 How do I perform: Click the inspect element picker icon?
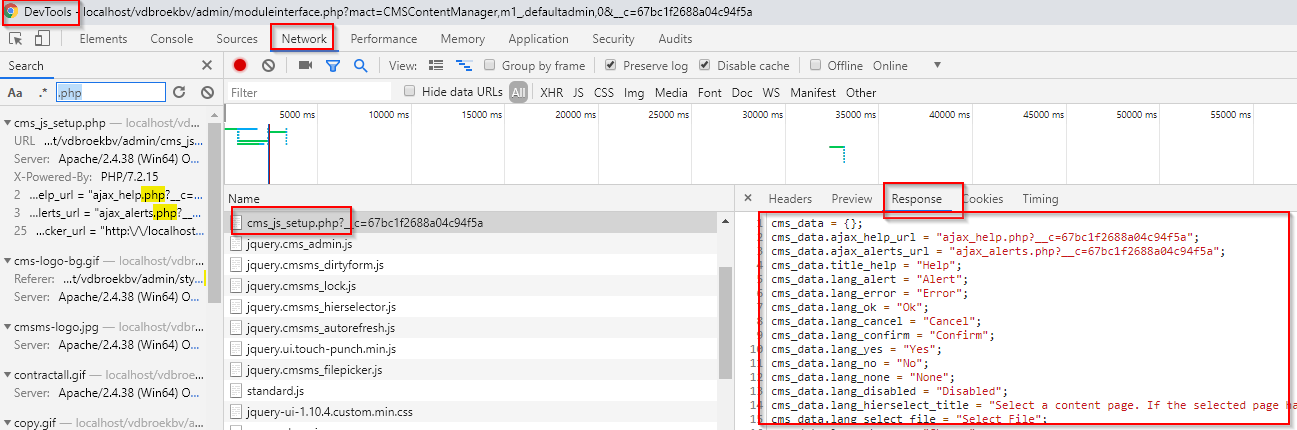16,39
